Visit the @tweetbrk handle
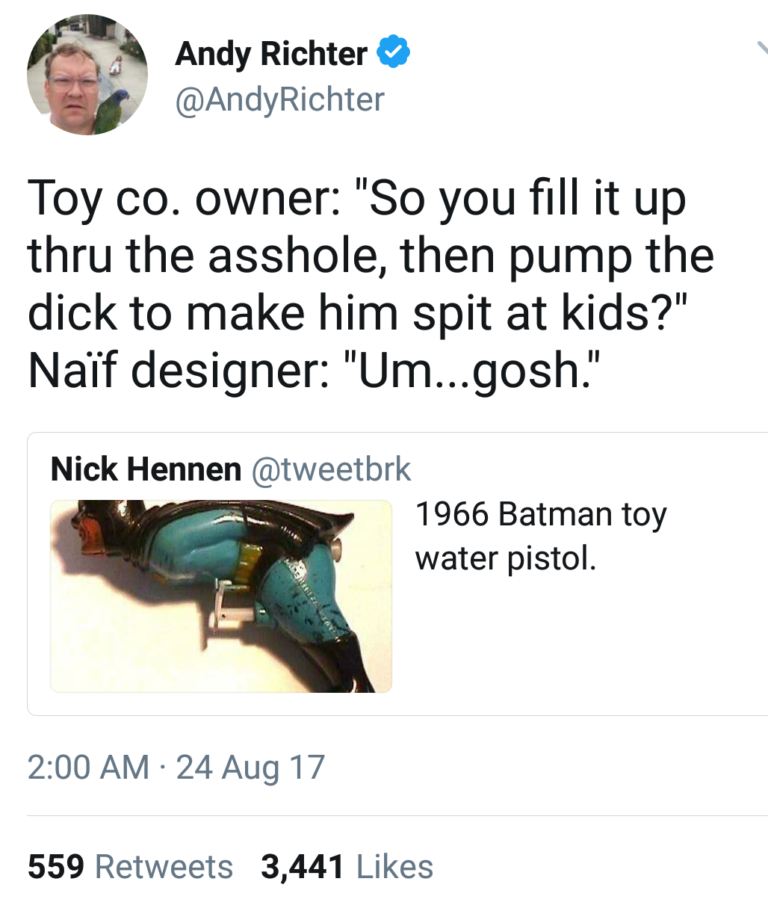Image resolution: width=768 pixels, height=914 pixels. point(331,469)
